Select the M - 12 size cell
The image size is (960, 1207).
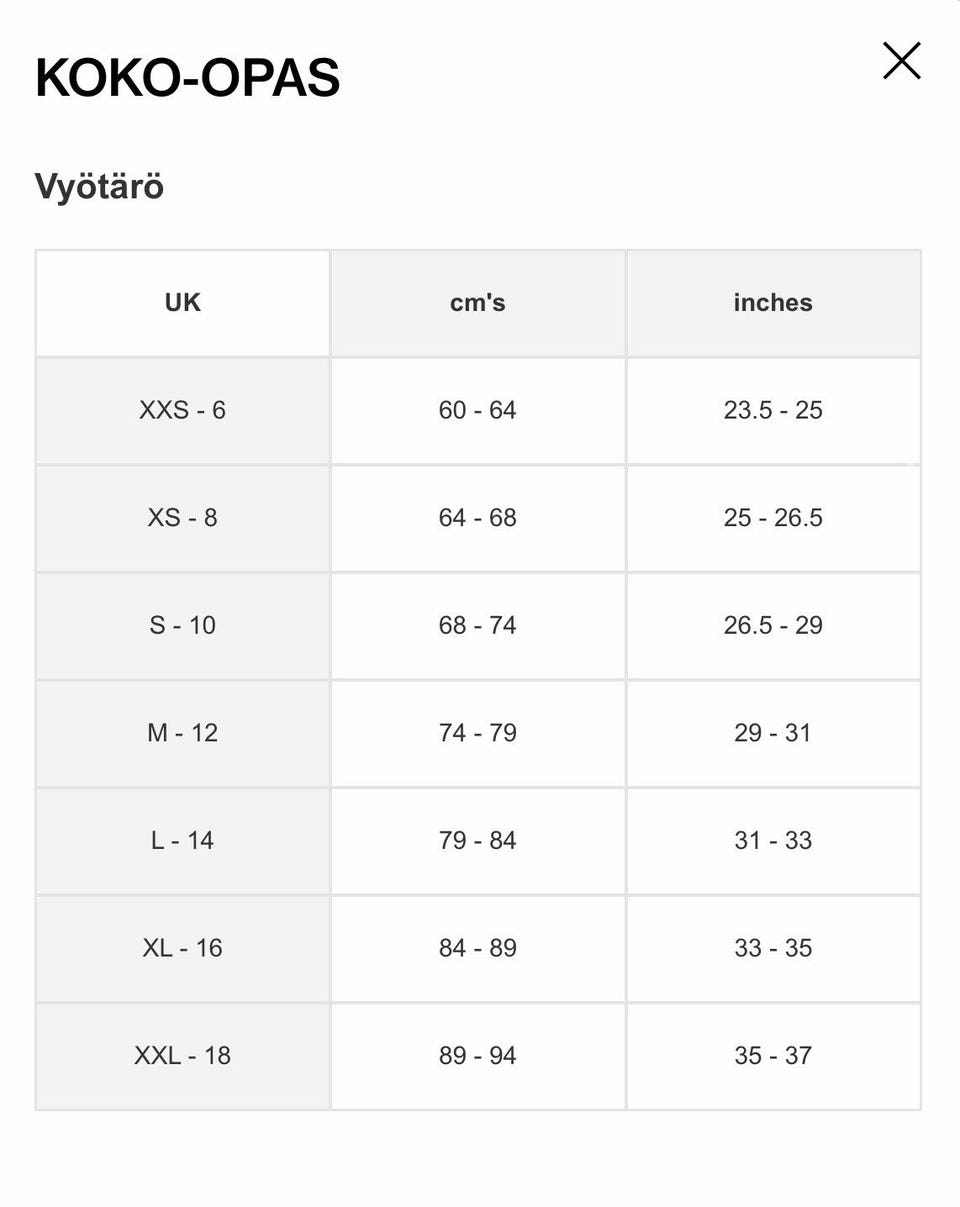point(182,733)
